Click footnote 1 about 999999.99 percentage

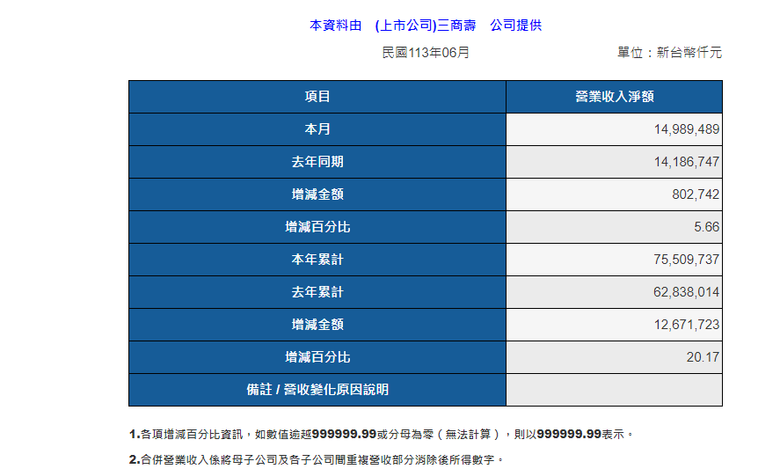[x=381, y=434]
